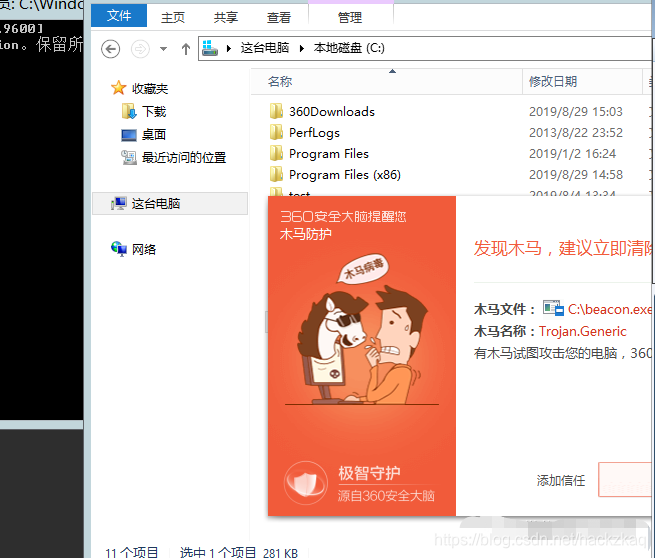Image resolution: width=655 pixels, height=558 pixels.
Task: Click the red action button in 360 alert
Action: 625,479
